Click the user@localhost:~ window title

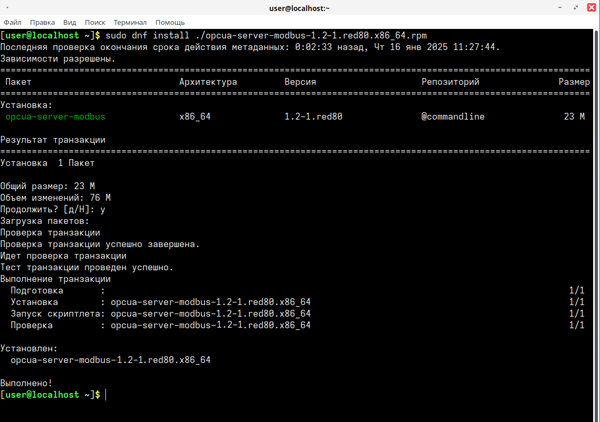pyautogui.click(x=300, y=7)
